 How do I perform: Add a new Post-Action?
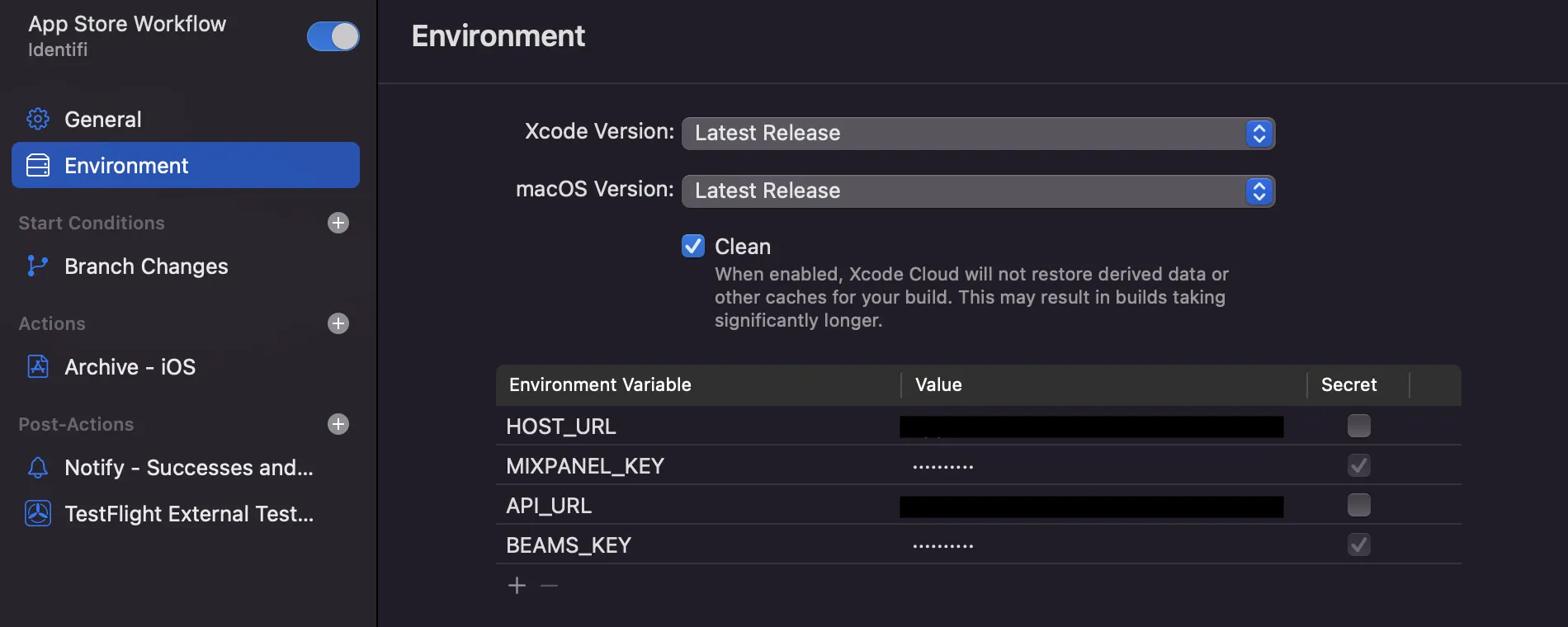coord(338,424)
